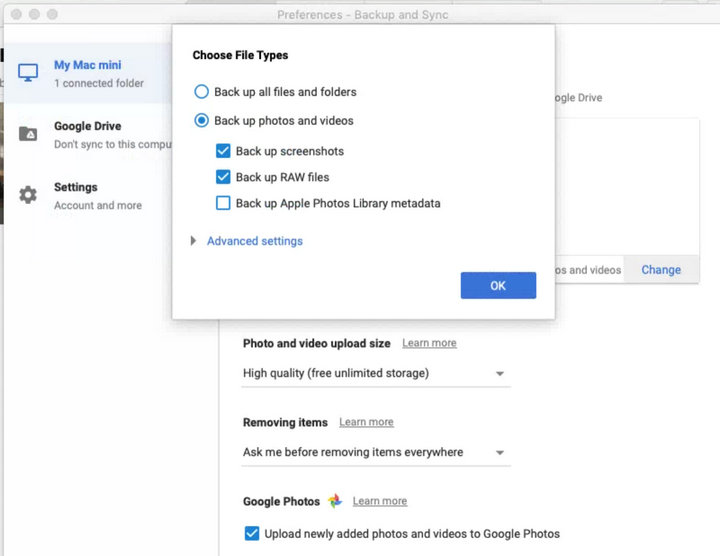Click the Change button
This screenshot has width=720, height=556.
(661, 270)
